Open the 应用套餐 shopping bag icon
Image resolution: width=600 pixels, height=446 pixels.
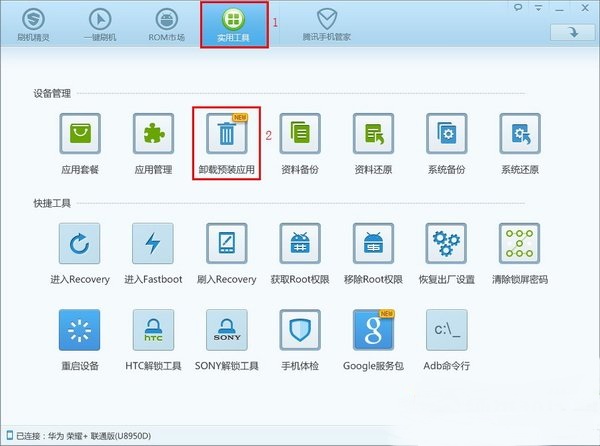pyautogui.click(x=80, y=133)
